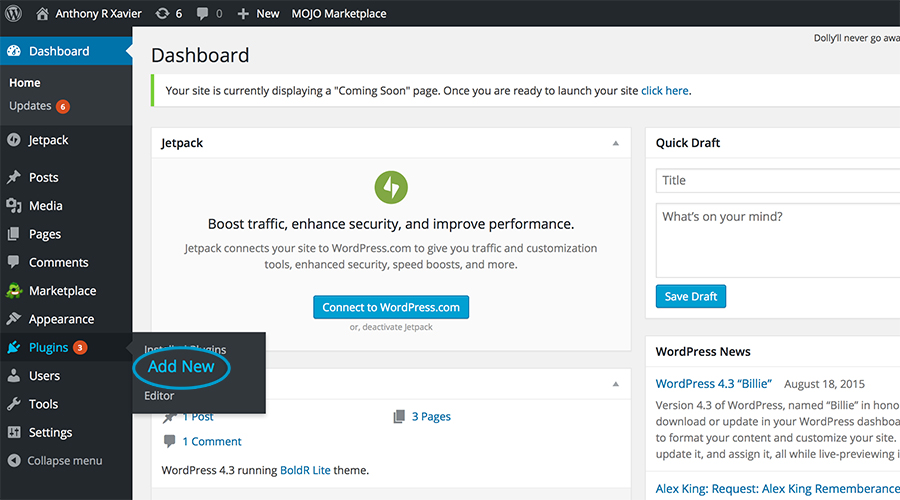Click the Comments bubble icon in the sidebar

[14, 262]
